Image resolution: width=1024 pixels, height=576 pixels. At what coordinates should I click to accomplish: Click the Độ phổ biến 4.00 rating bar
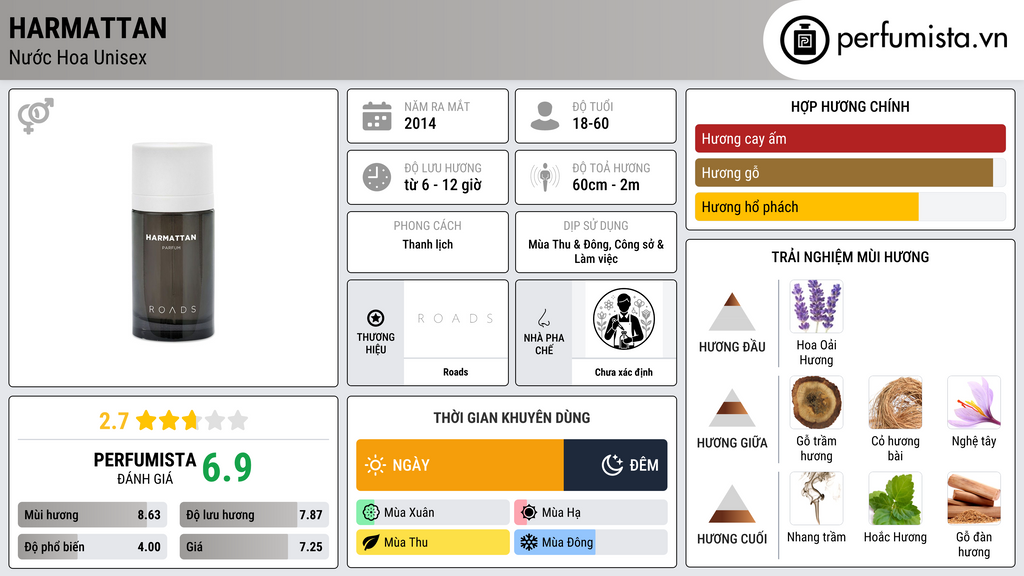click(92, 547)
